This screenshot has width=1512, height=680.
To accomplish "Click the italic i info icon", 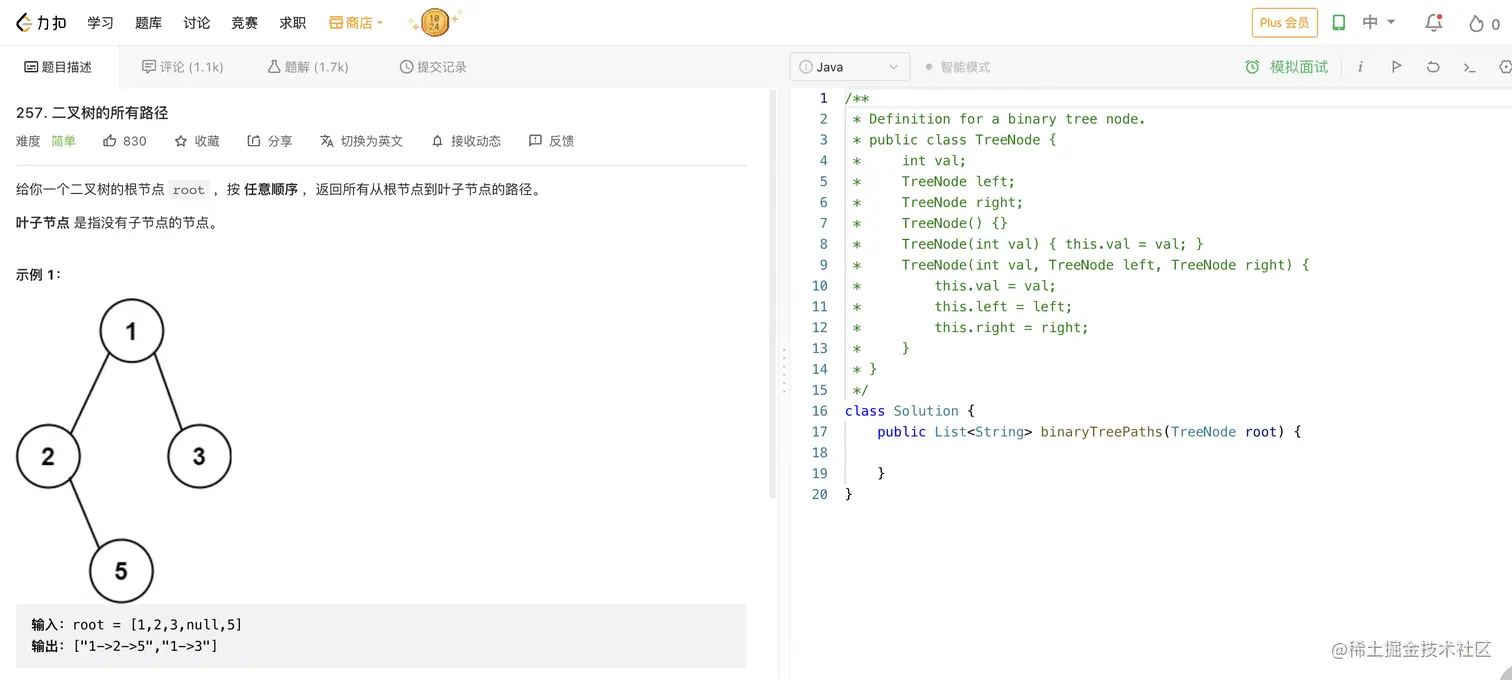I will click(x=1360, y=67).
